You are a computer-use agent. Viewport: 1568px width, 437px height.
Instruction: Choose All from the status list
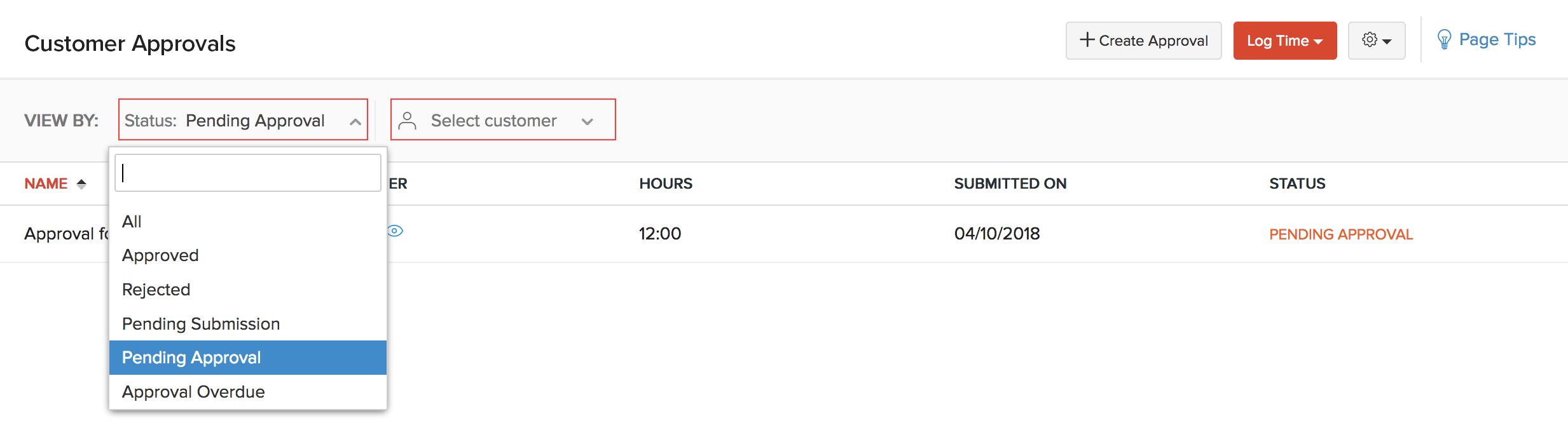(x=132, y=222)
